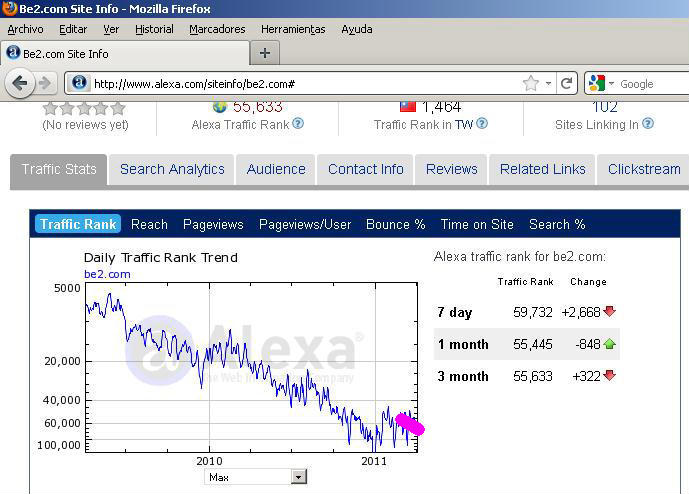Click the Taiwan flag icon
689x494 pixels.
coord(408,106)
